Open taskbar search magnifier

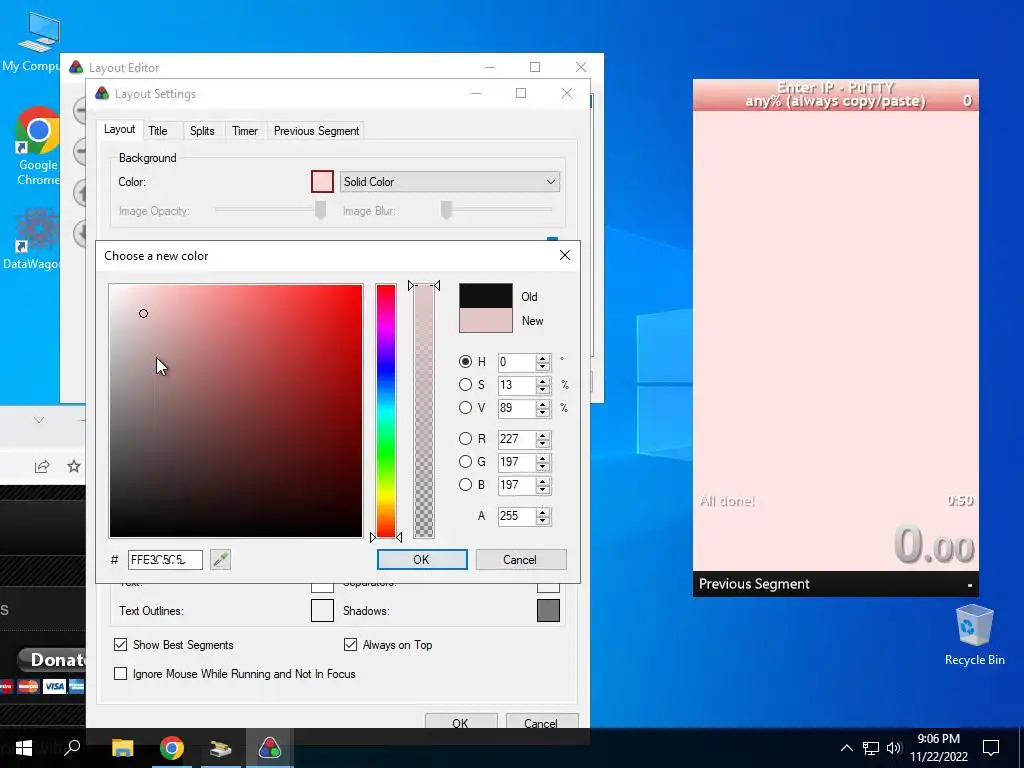[x=72, y=748]
